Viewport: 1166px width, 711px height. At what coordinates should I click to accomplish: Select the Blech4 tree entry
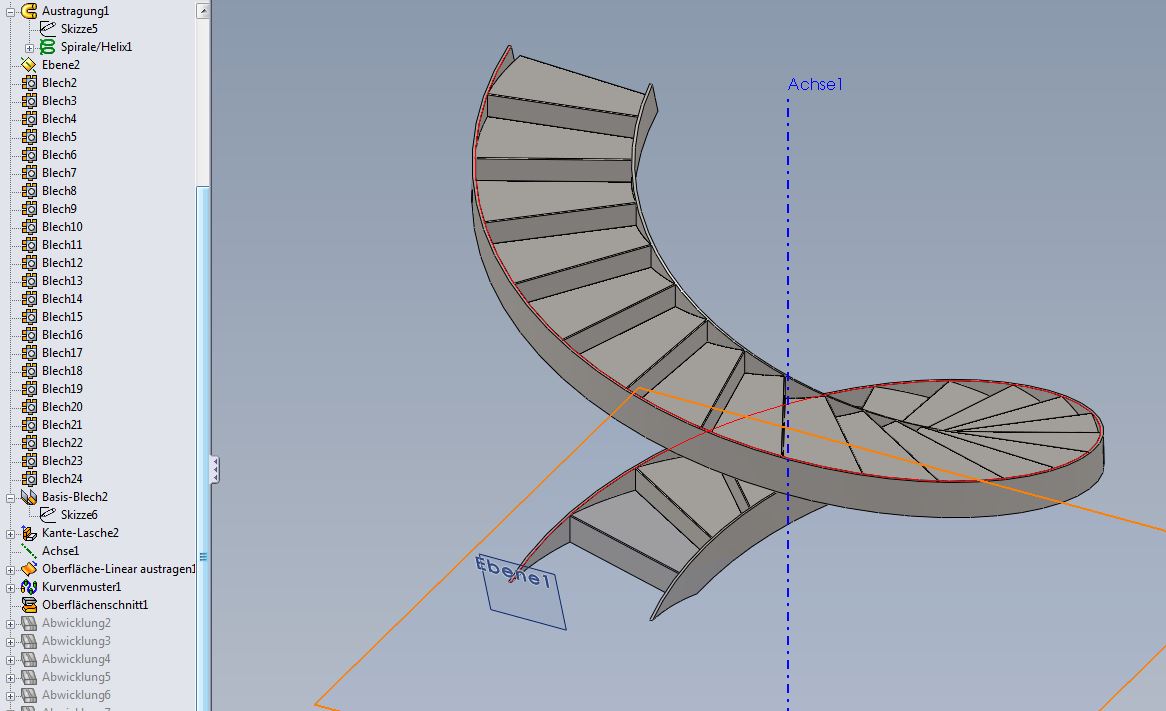59,119
